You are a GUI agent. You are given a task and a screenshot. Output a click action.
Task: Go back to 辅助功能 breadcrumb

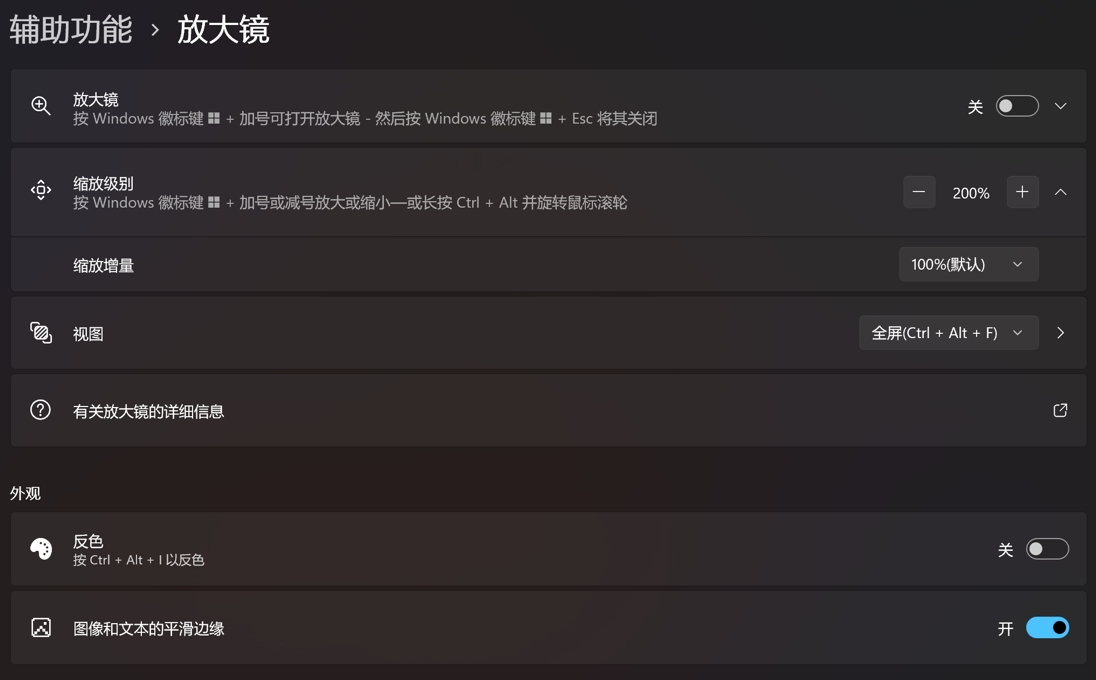pyautogui.click(x=71, y=29)
